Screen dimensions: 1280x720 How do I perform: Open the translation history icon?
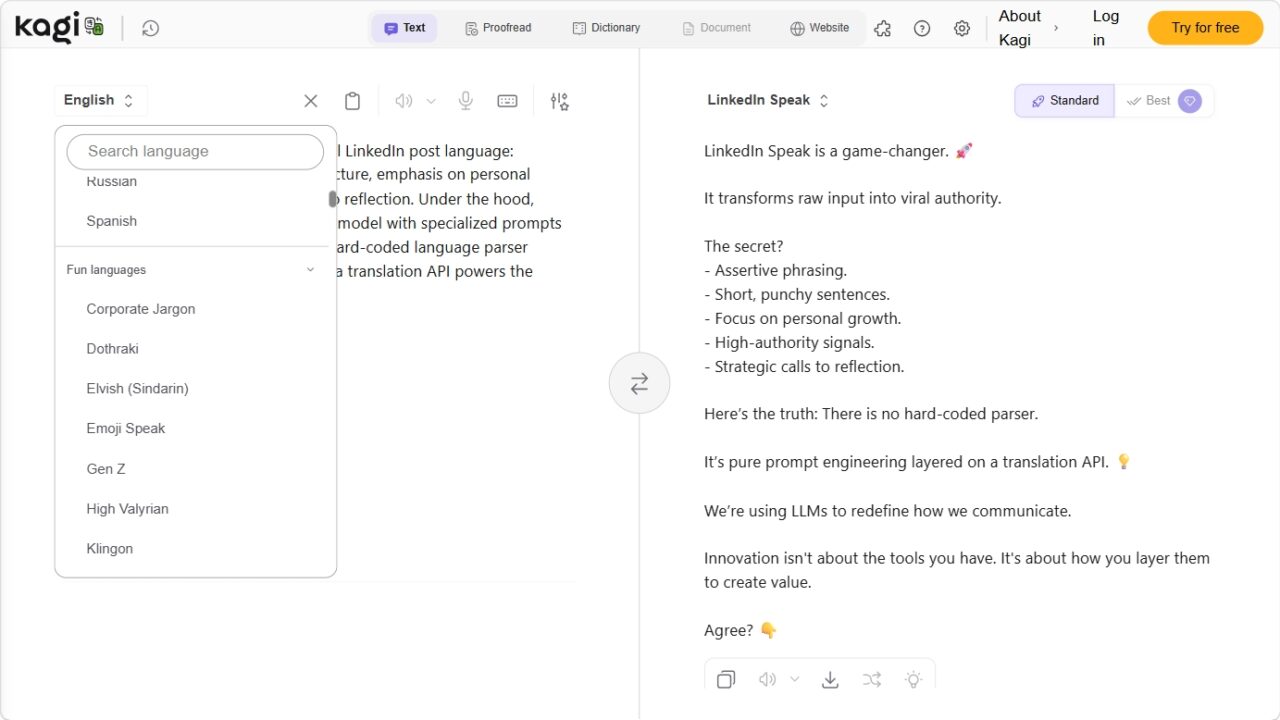tap(150, 28)
